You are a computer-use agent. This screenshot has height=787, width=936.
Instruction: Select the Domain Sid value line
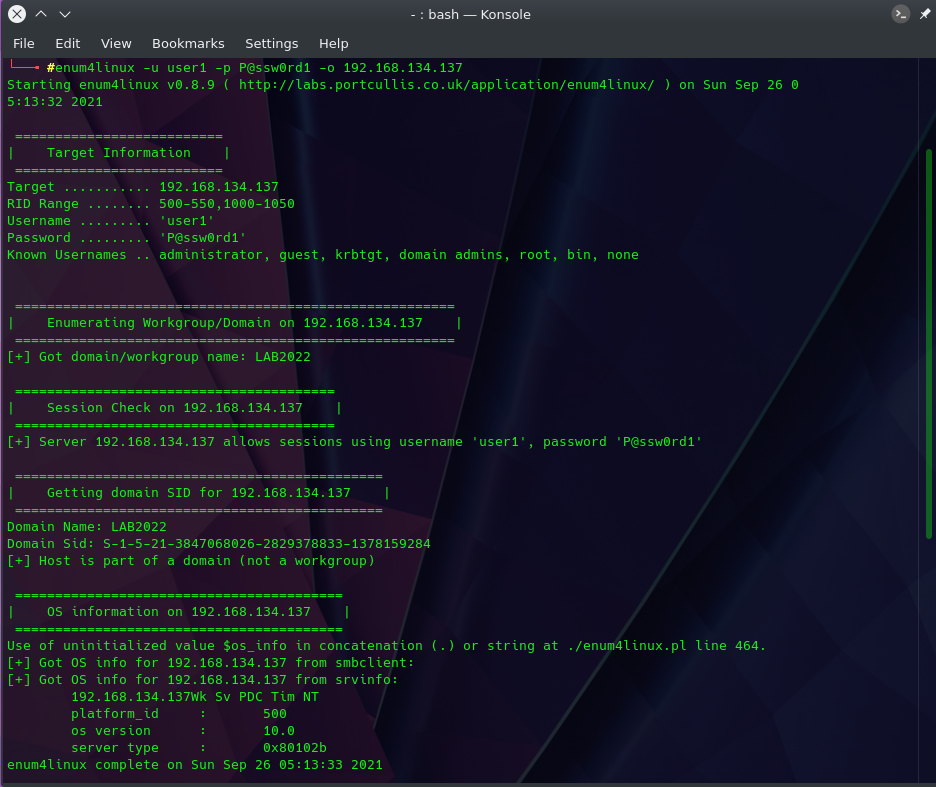pos(218,543)
